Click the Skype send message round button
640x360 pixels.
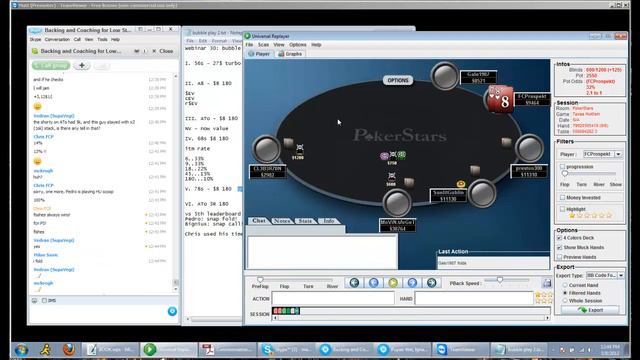point(172,311)
